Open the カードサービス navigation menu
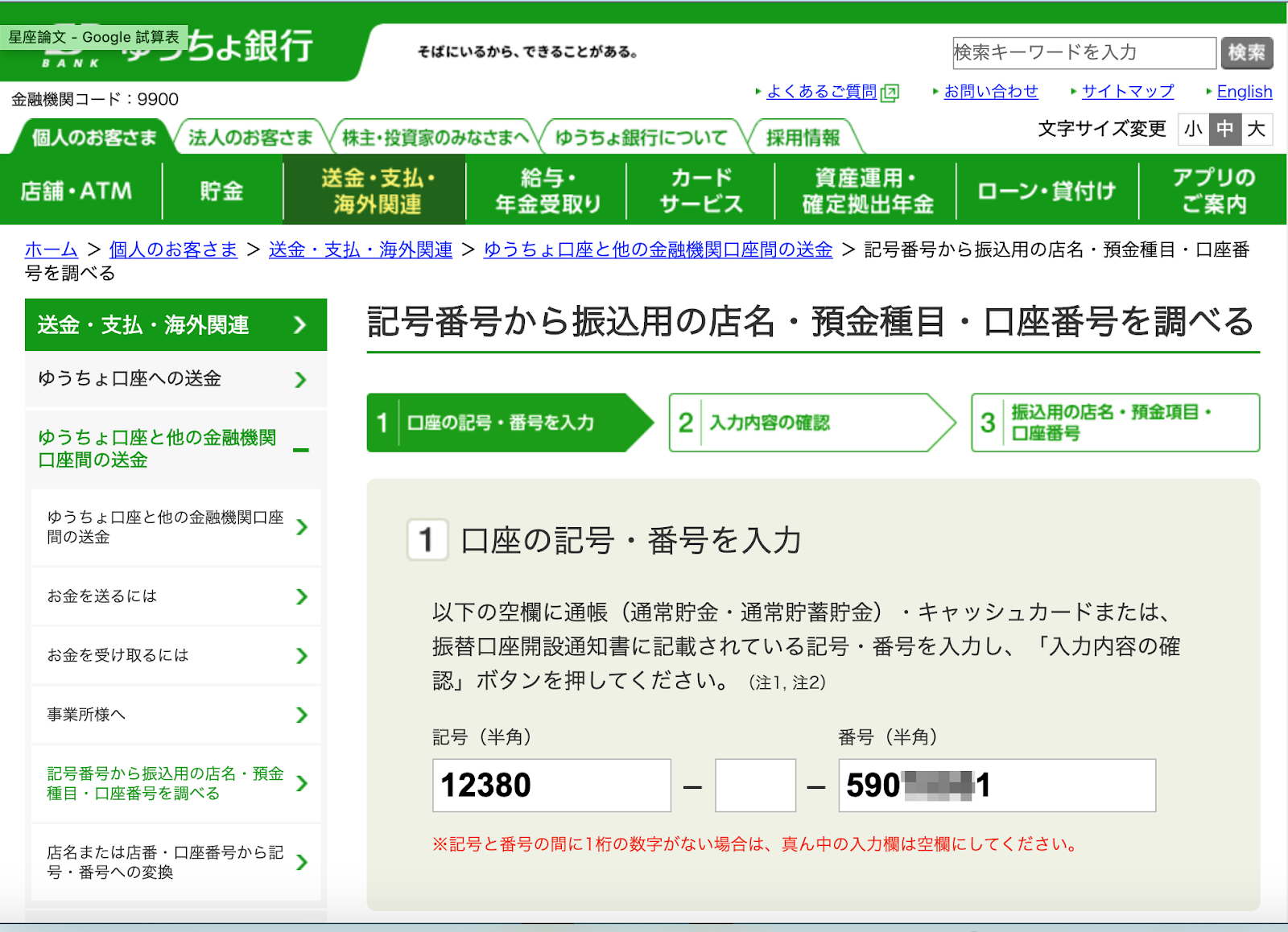 click(x=700, y=191)
